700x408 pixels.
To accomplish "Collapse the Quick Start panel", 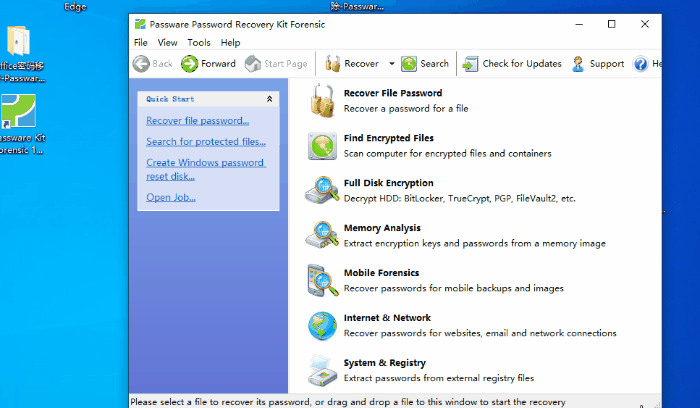I will click(270, 99).
